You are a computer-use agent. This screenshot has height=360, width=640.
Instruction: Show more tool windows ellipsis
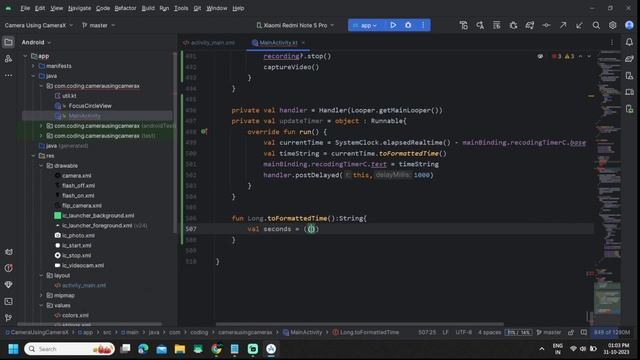pos(8,76)
